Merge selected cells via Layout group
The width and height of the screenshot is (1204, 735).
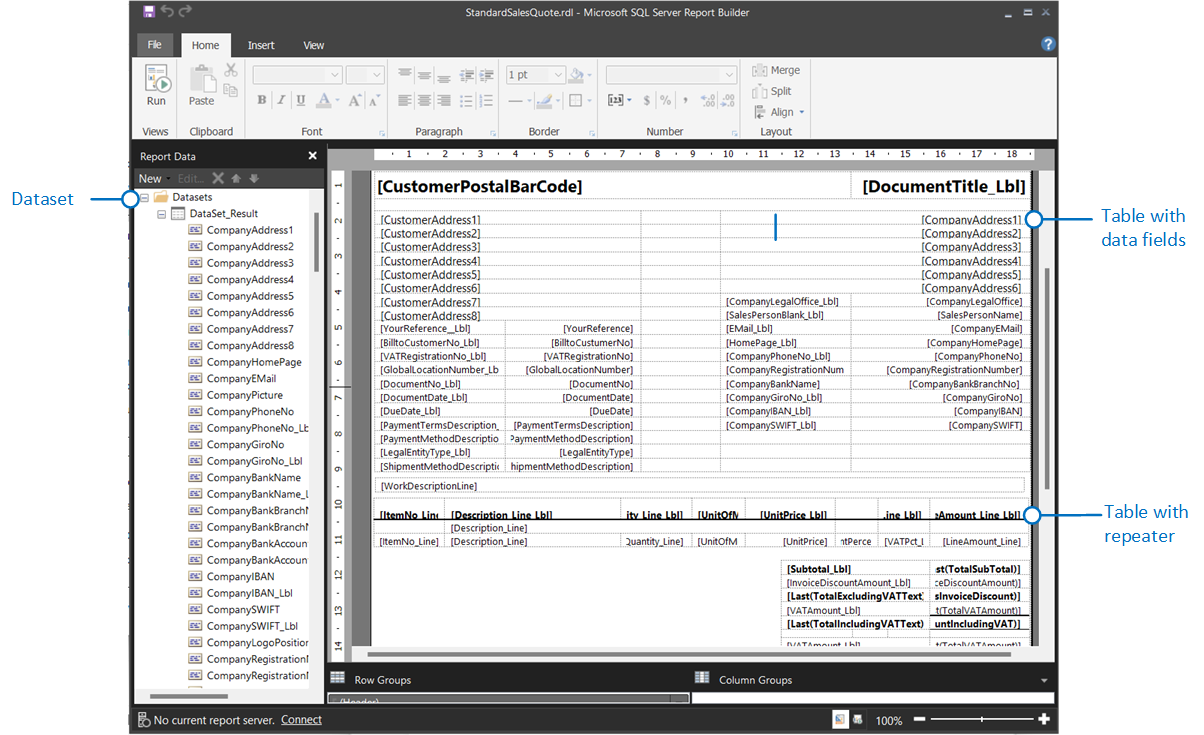click(776, 70)
